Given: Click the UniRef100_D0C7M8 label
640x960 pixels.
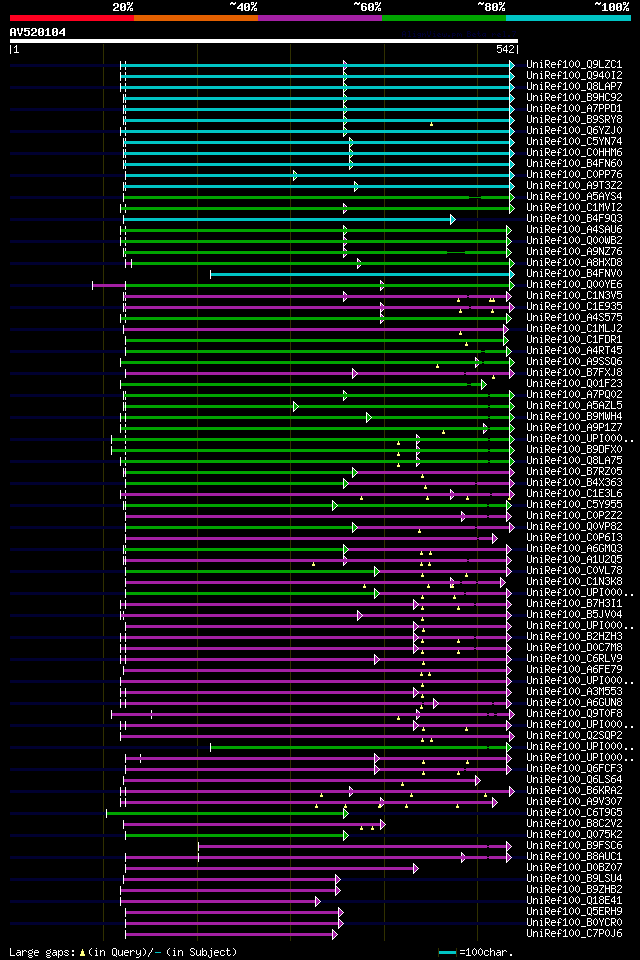Looking at the screenshot, I should (574, 648).
